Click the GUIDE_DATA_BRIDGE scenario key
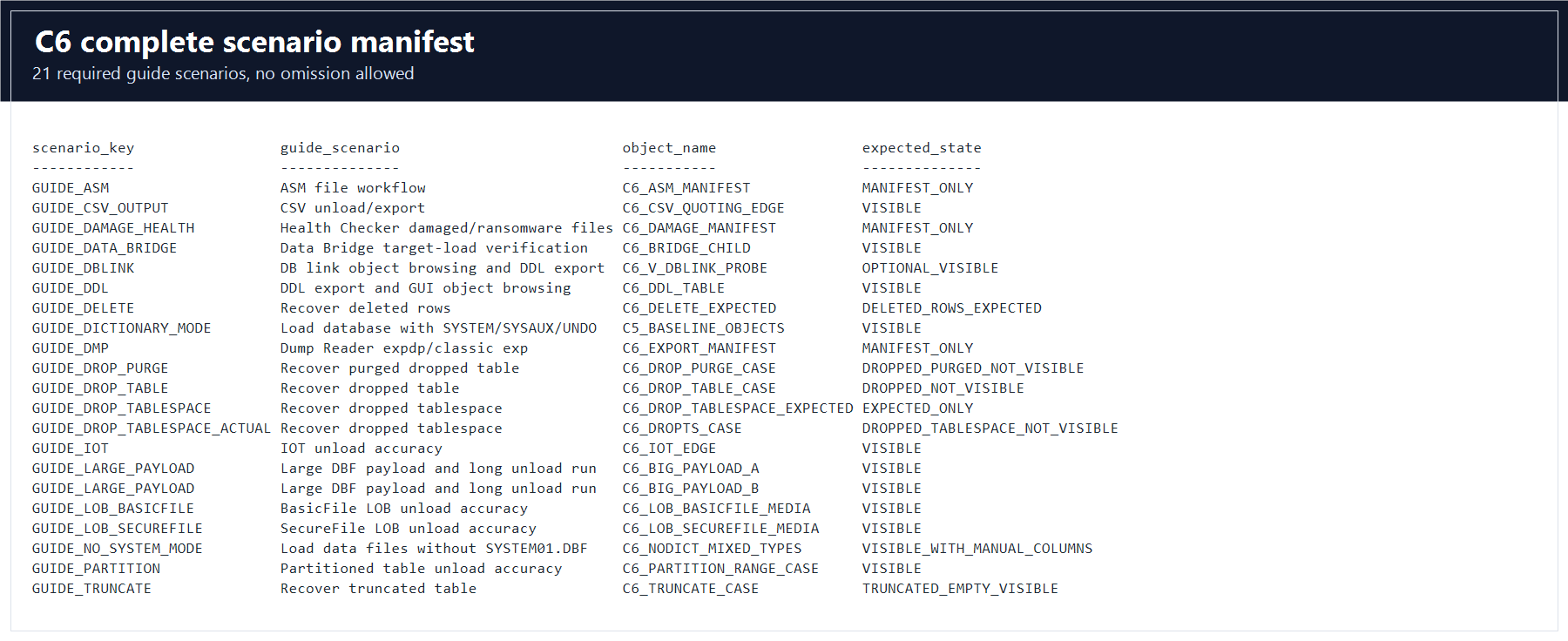The height and width of the screenshot is (641, 1568). coord(105,248)
